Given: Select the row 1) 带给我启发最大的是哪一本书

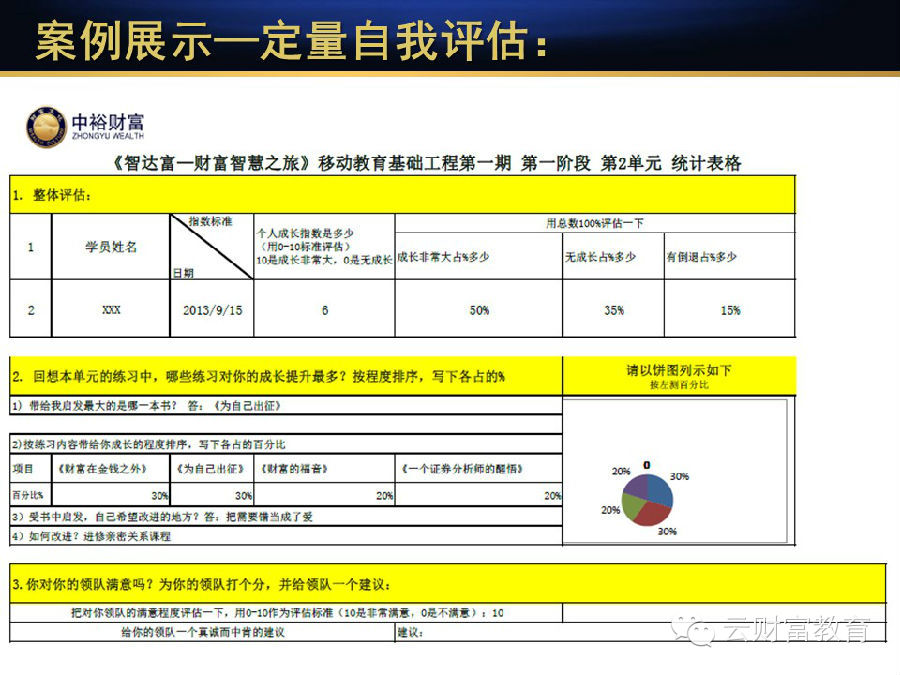Looking at the screenshot, I should click(286, 405).
